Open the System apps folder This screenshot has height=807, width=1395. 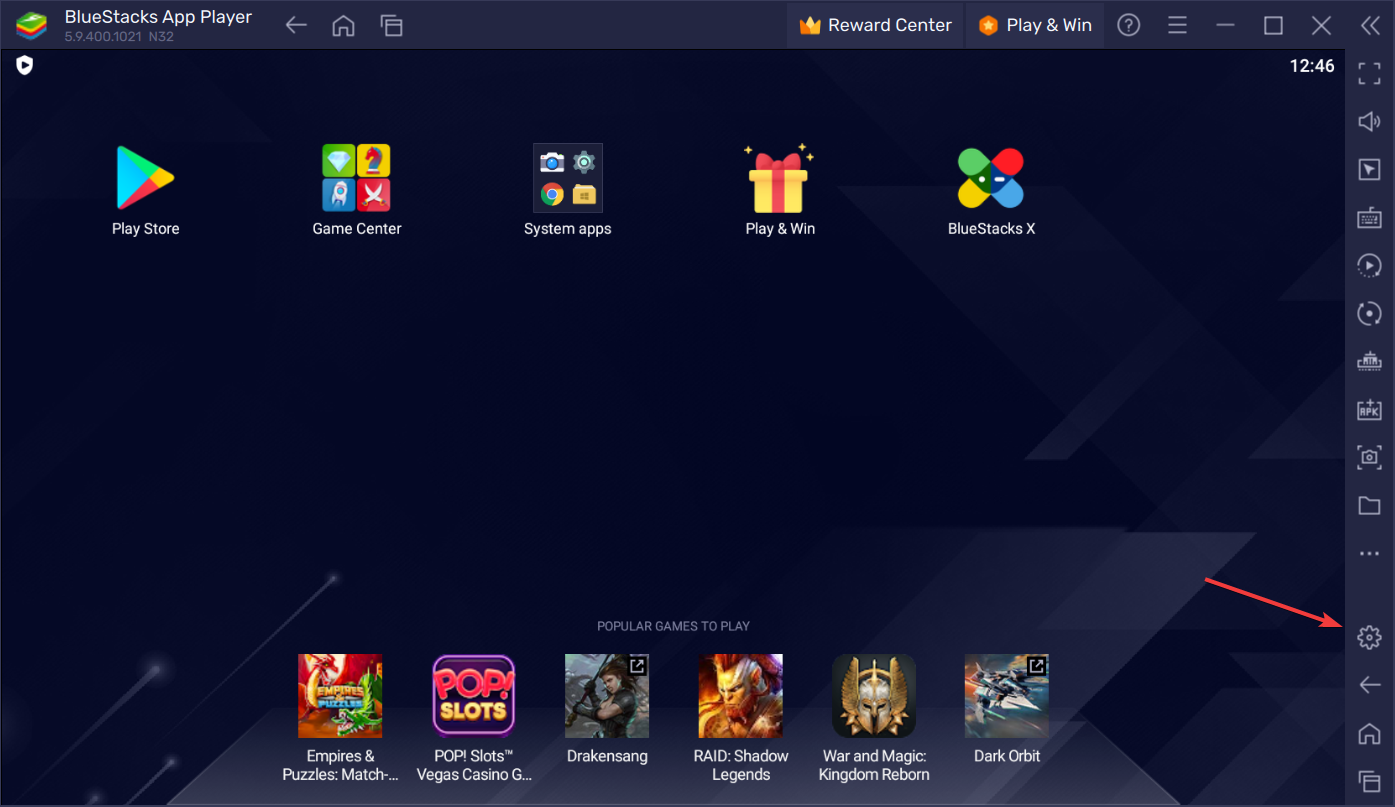tap(567, 178)
